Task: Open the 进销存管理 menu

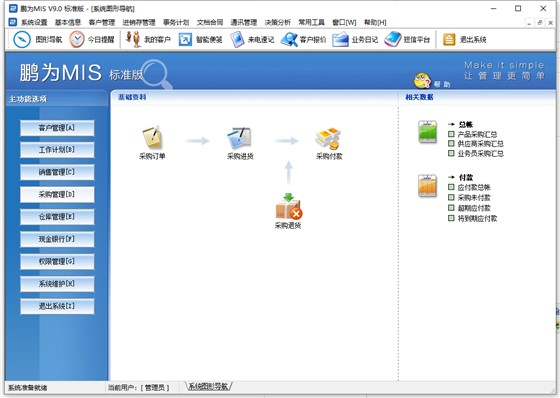Action: click(139, 23)
